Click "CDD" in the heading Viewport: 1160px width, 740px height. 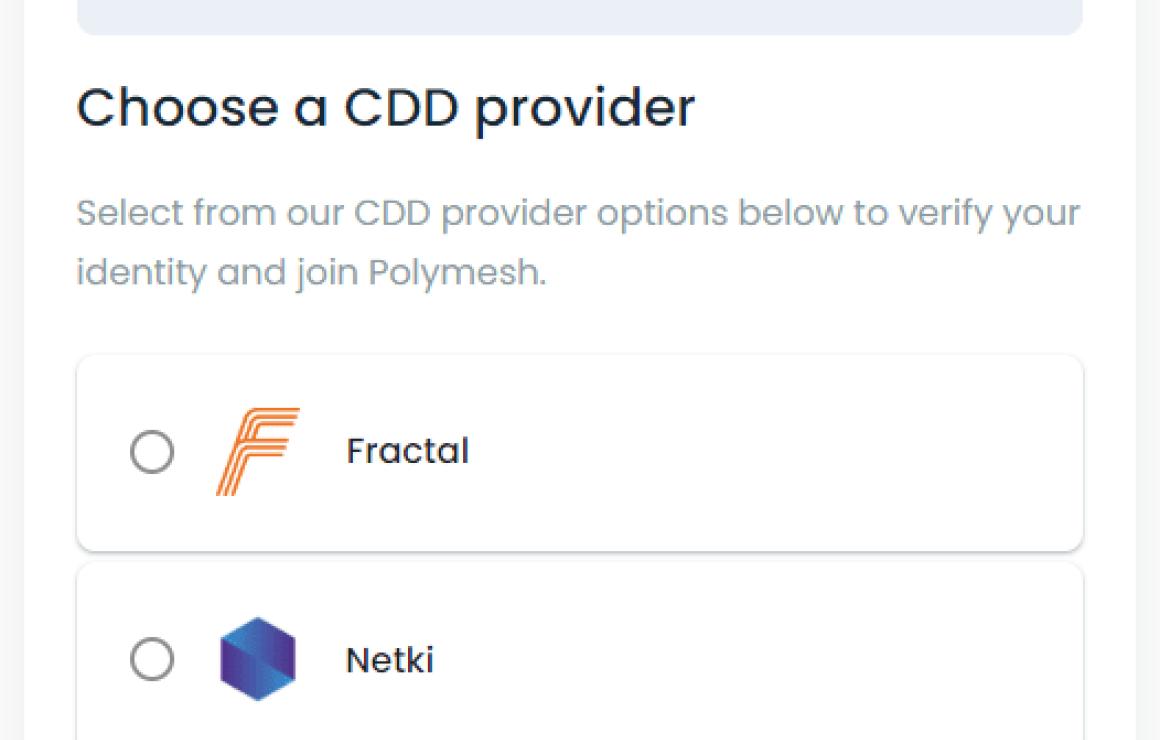[401, 108]
